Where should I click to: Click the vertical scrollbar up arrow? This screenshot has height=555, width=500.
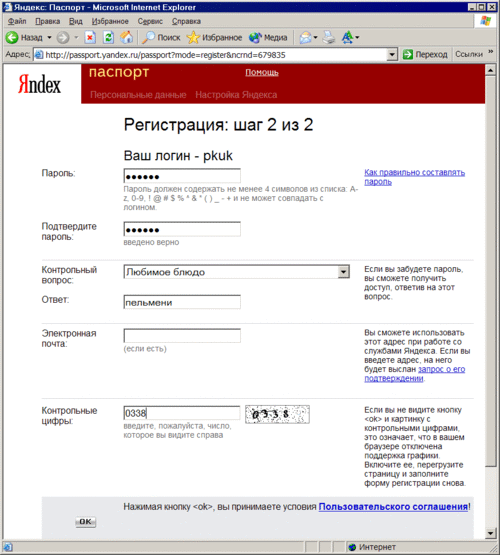coord(490,70)
